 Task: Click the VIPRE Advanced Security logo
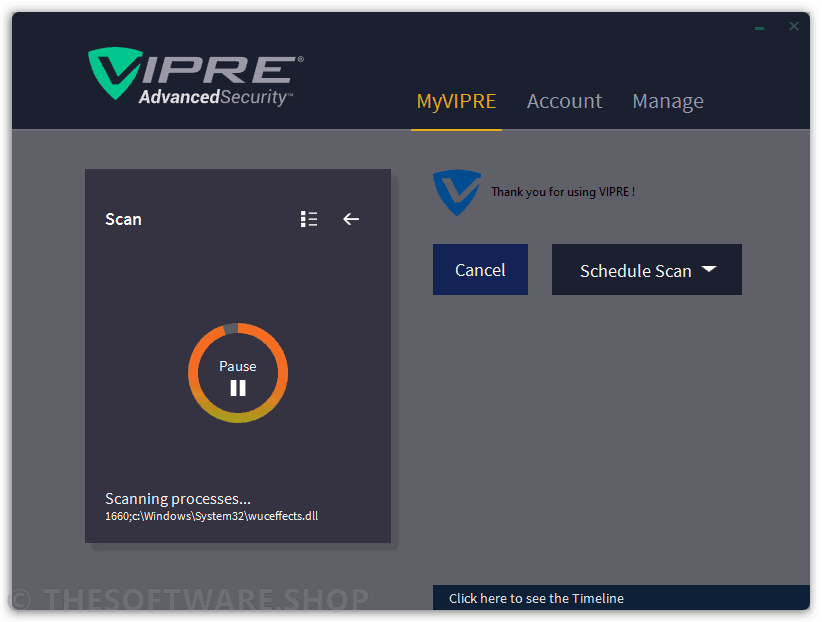tap(196, 77)
